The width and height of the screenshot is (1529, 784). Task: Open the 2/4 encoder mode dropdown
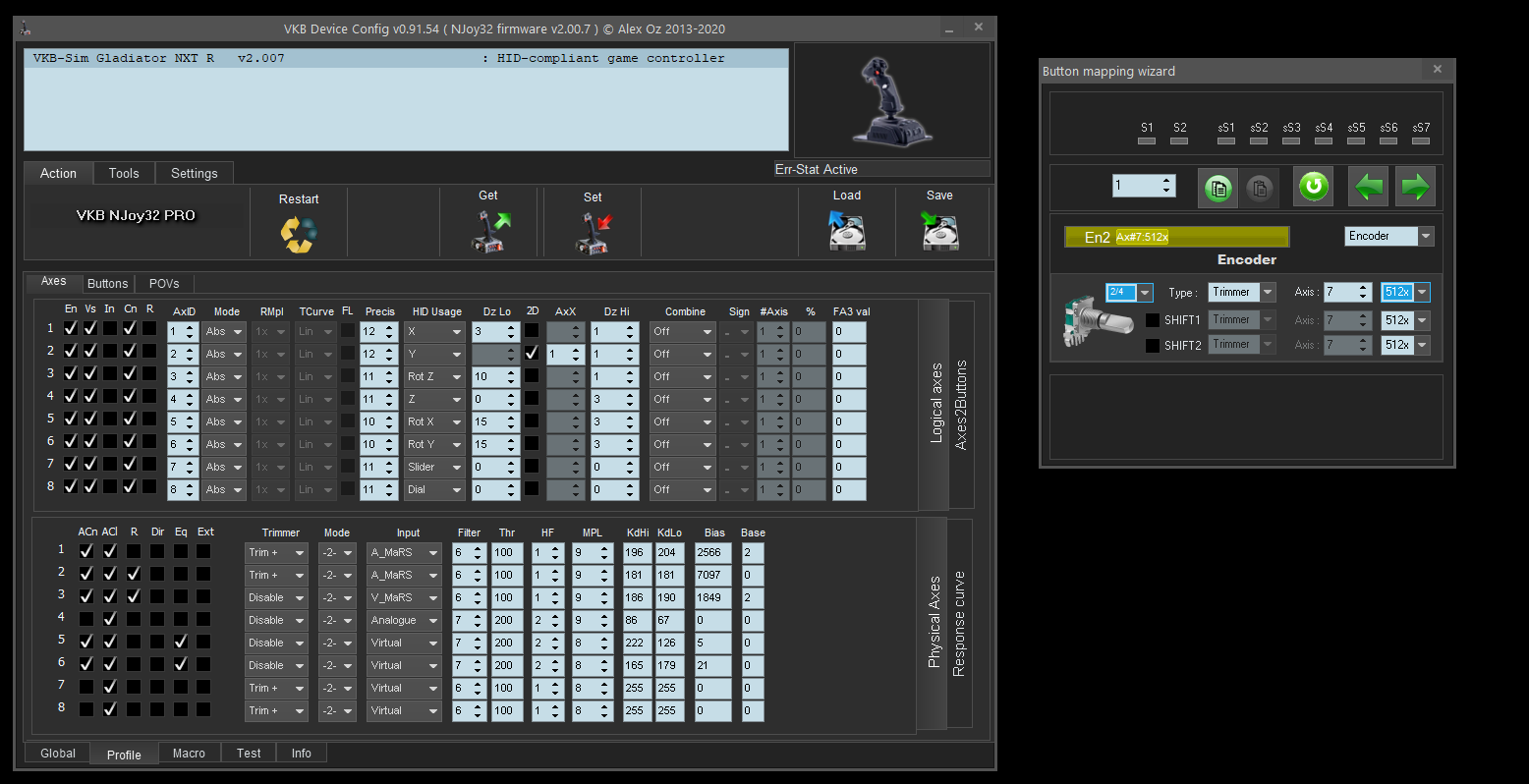click(1129, 293)
